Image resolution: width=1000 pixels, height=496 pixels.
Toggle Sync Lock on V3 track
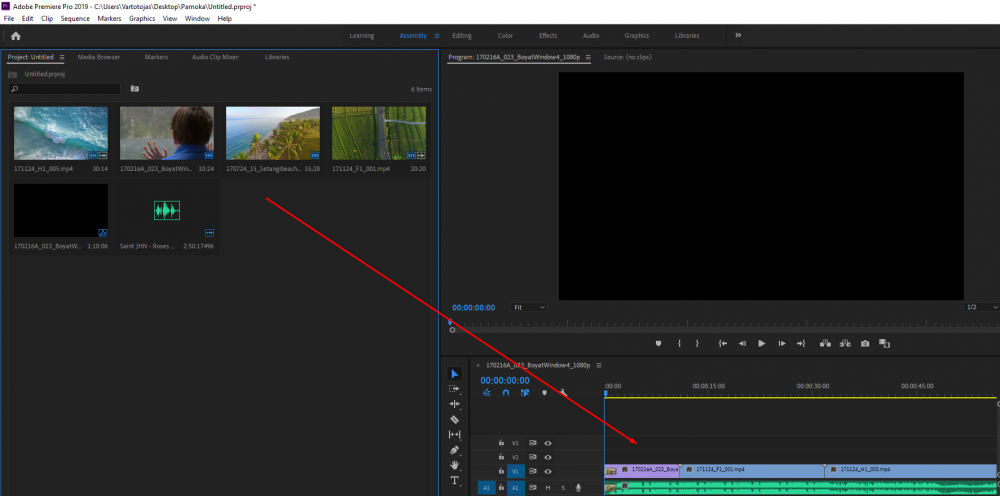tap(533, 442)
